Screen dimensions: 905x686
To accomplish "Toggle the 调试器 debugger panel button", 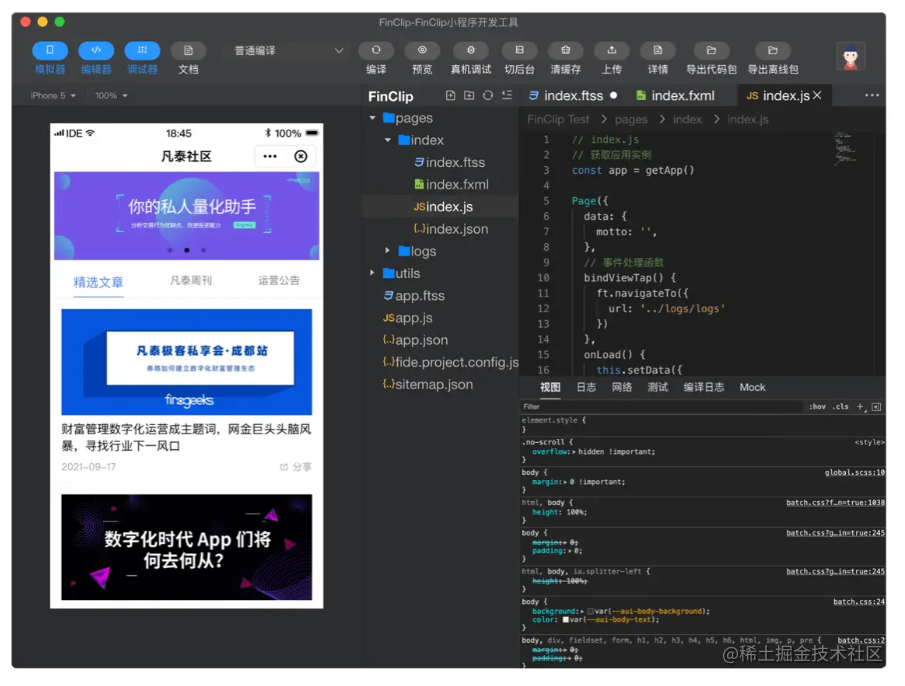I will point(142,51).
